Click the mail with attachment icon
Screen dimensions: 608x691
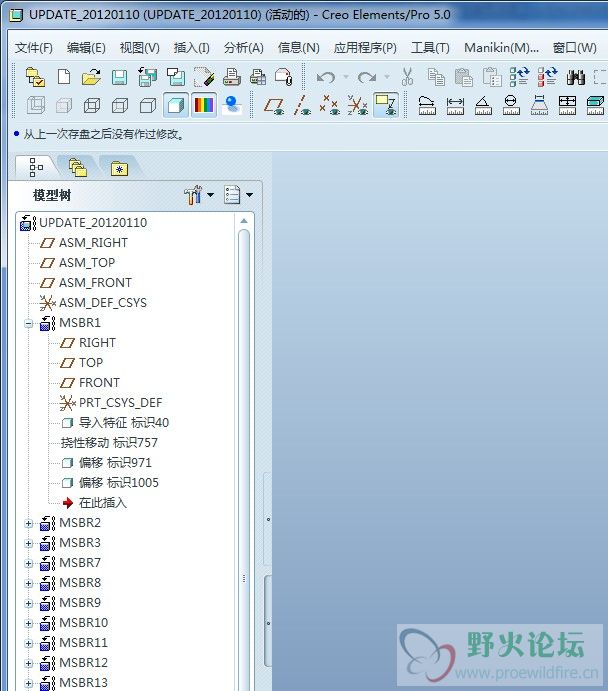[284, 77]
